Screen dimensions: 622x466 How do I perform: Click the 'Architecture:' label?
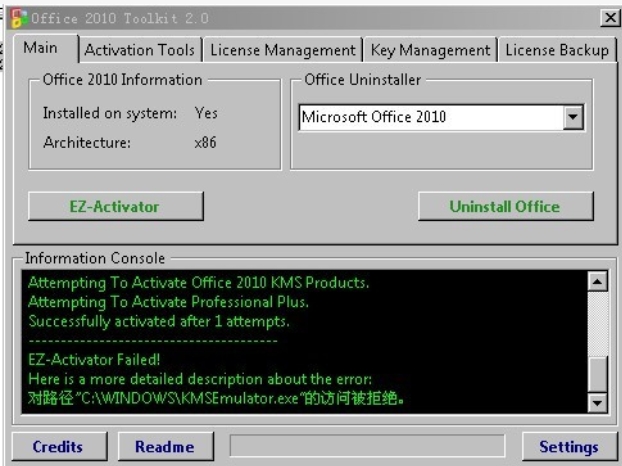coord(87,142)
